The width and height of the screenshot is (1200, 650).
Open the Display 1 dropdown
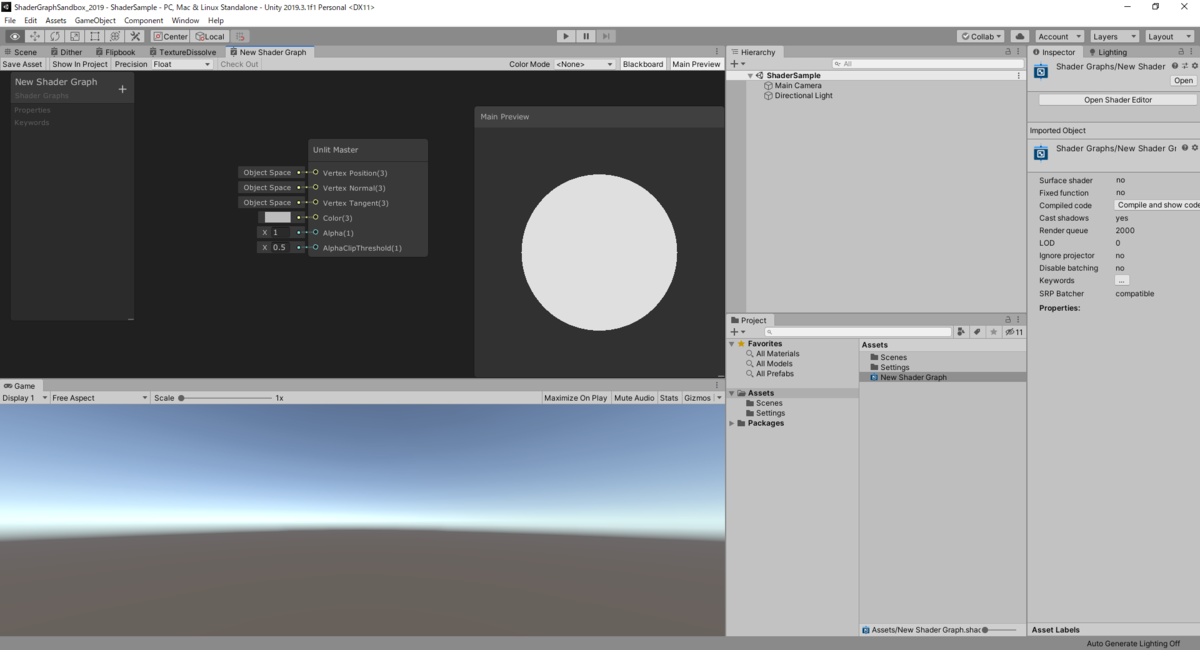pos(25,398)
